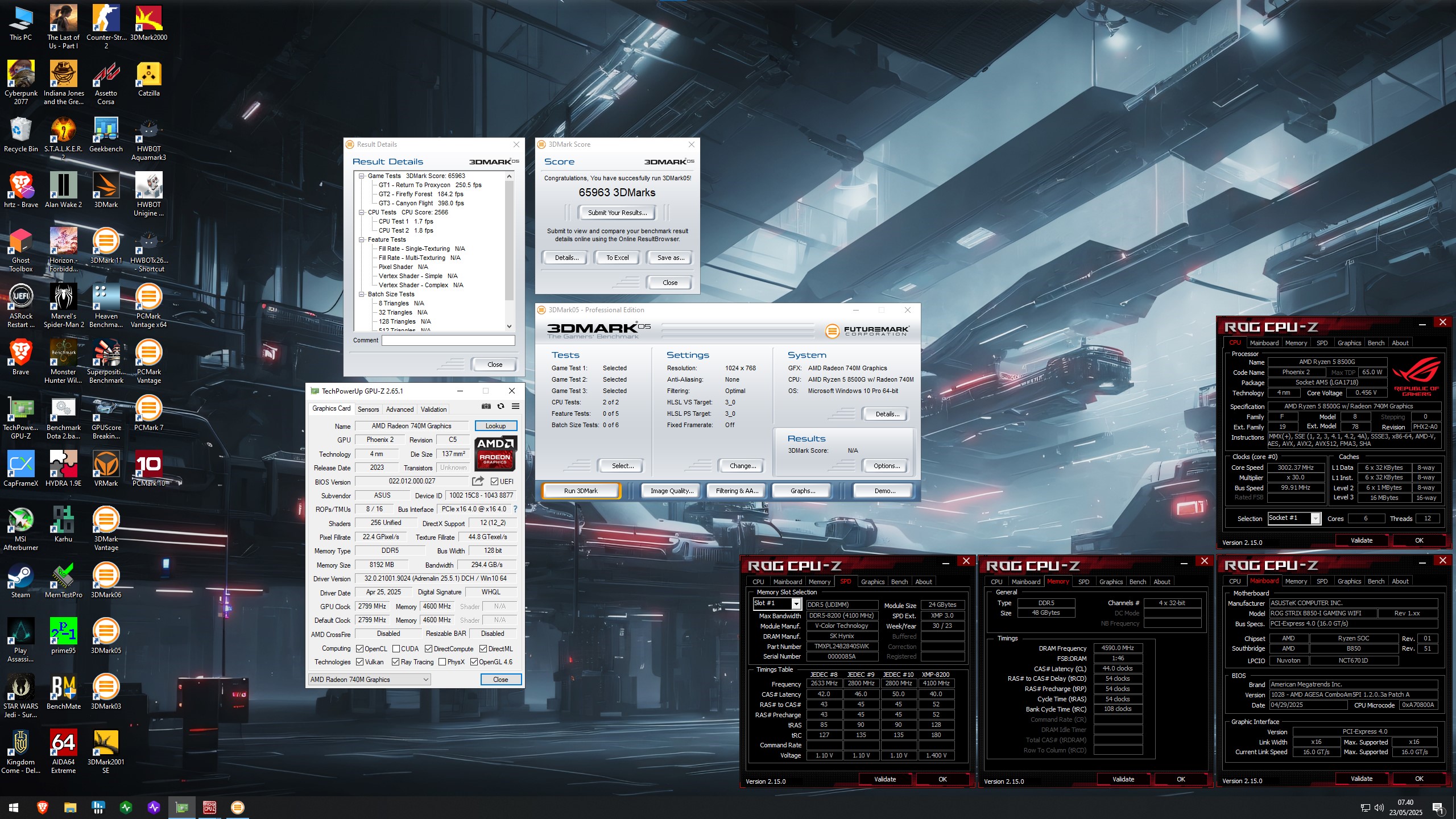The image size is (1456, 819).
Task: Collapse CPU Tests tree node
Action: click(x=361, y=213)
